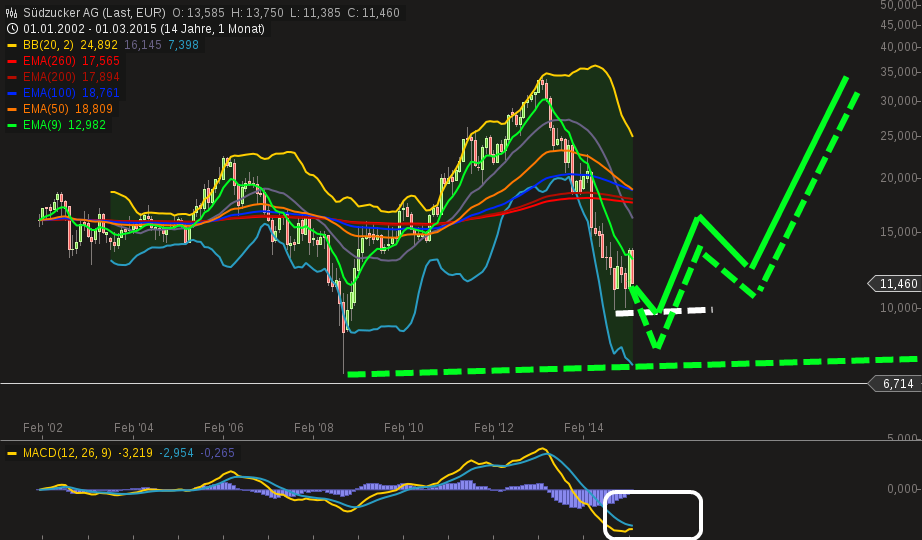Click the Feb '12 time axis label
Image resolution: width=922 pixels, height=540 pixels.
tap(493, 428)
